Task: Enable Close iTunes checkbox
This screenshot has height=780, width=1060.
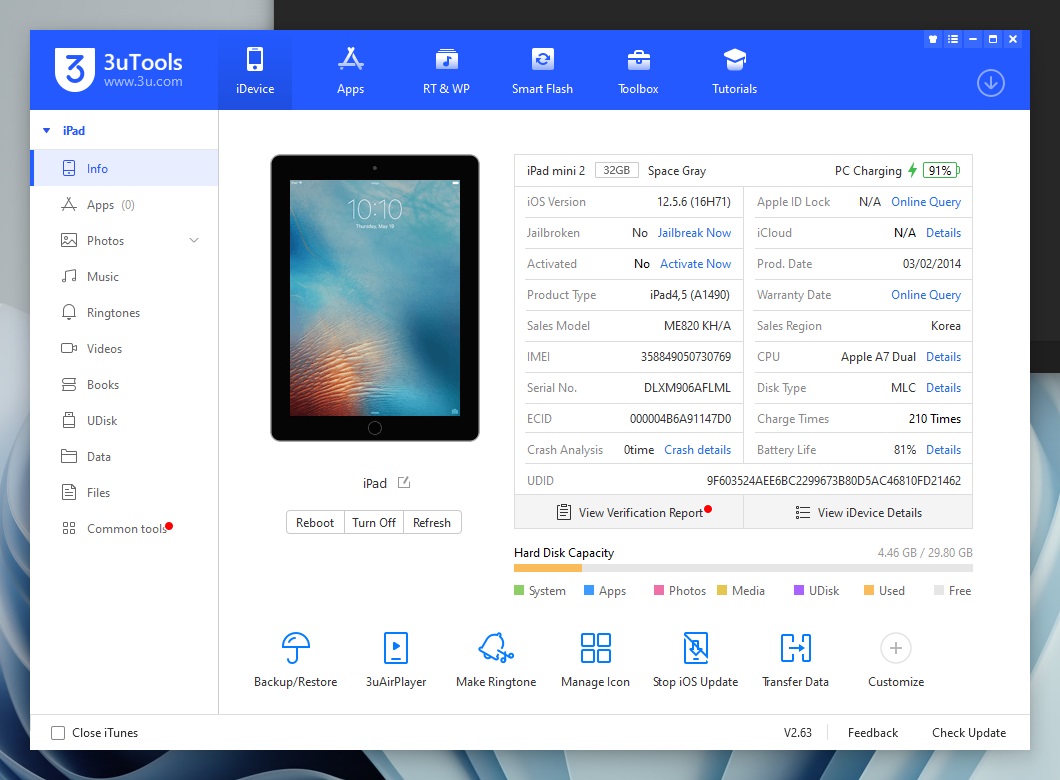Action: (x=58, y=733)
